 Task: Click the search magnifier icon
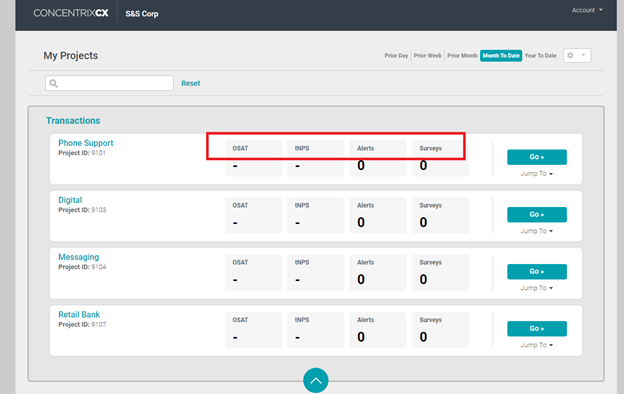tap(54, 83)
